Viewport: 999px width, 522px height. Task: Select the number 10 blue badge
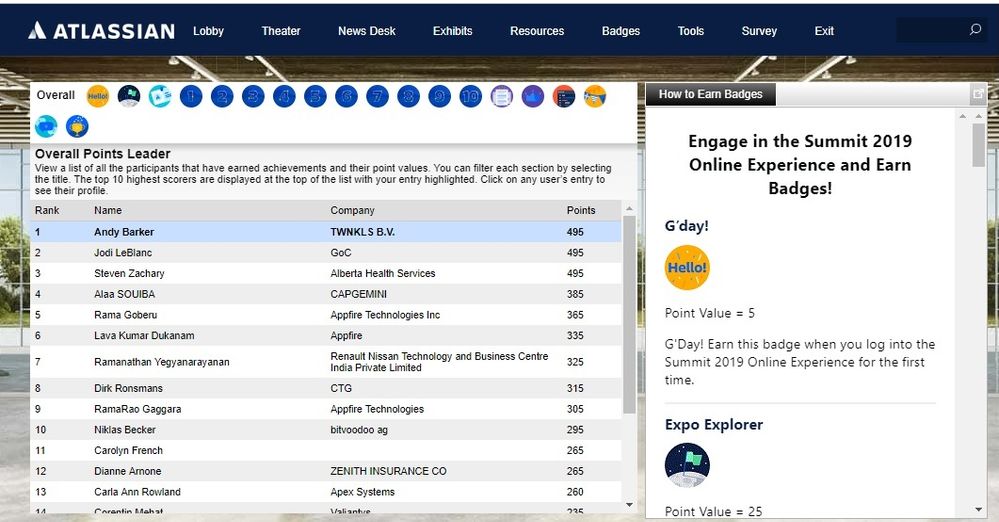(470, 96)
